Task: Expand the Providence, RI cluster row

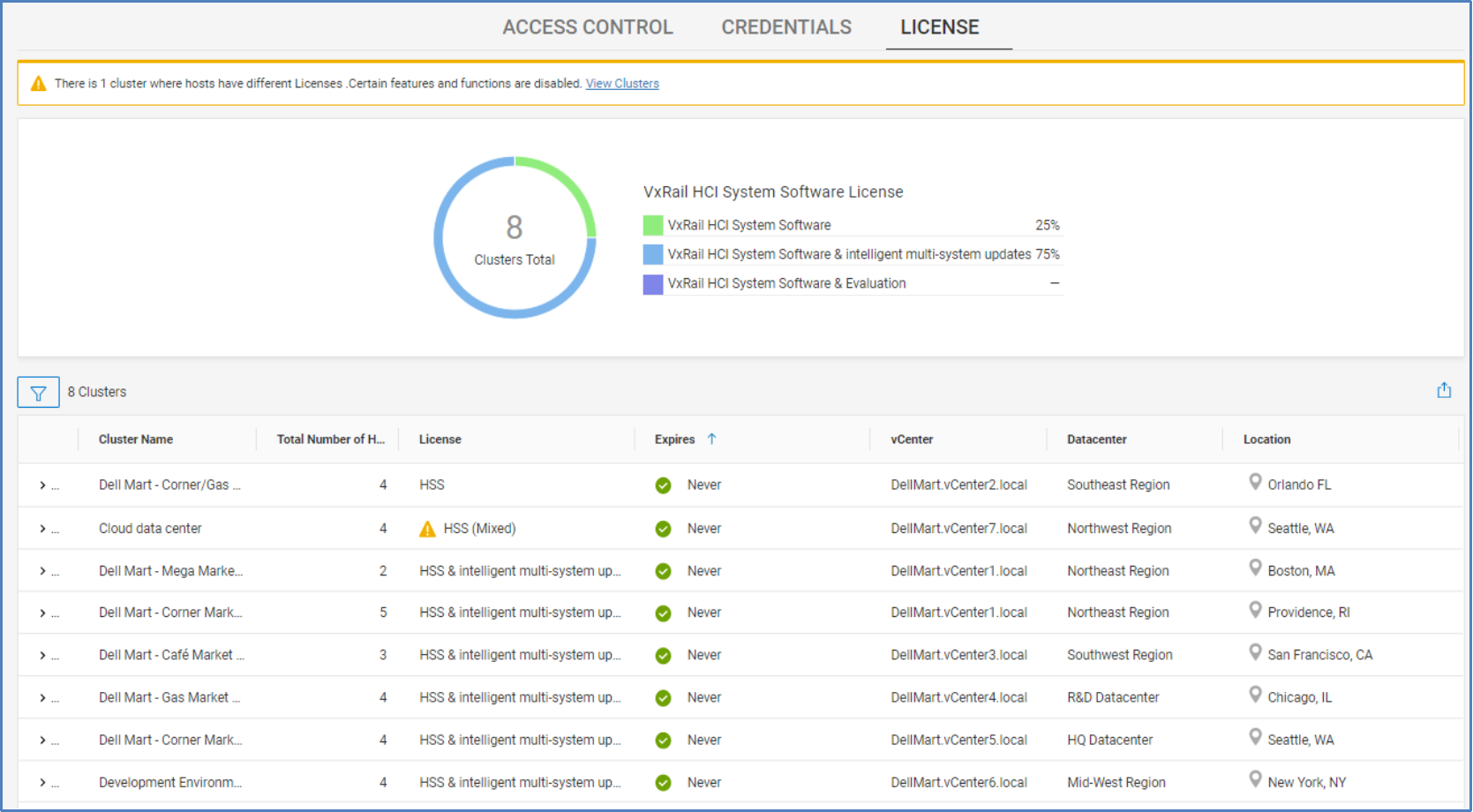Action: [x=42, y=613]
